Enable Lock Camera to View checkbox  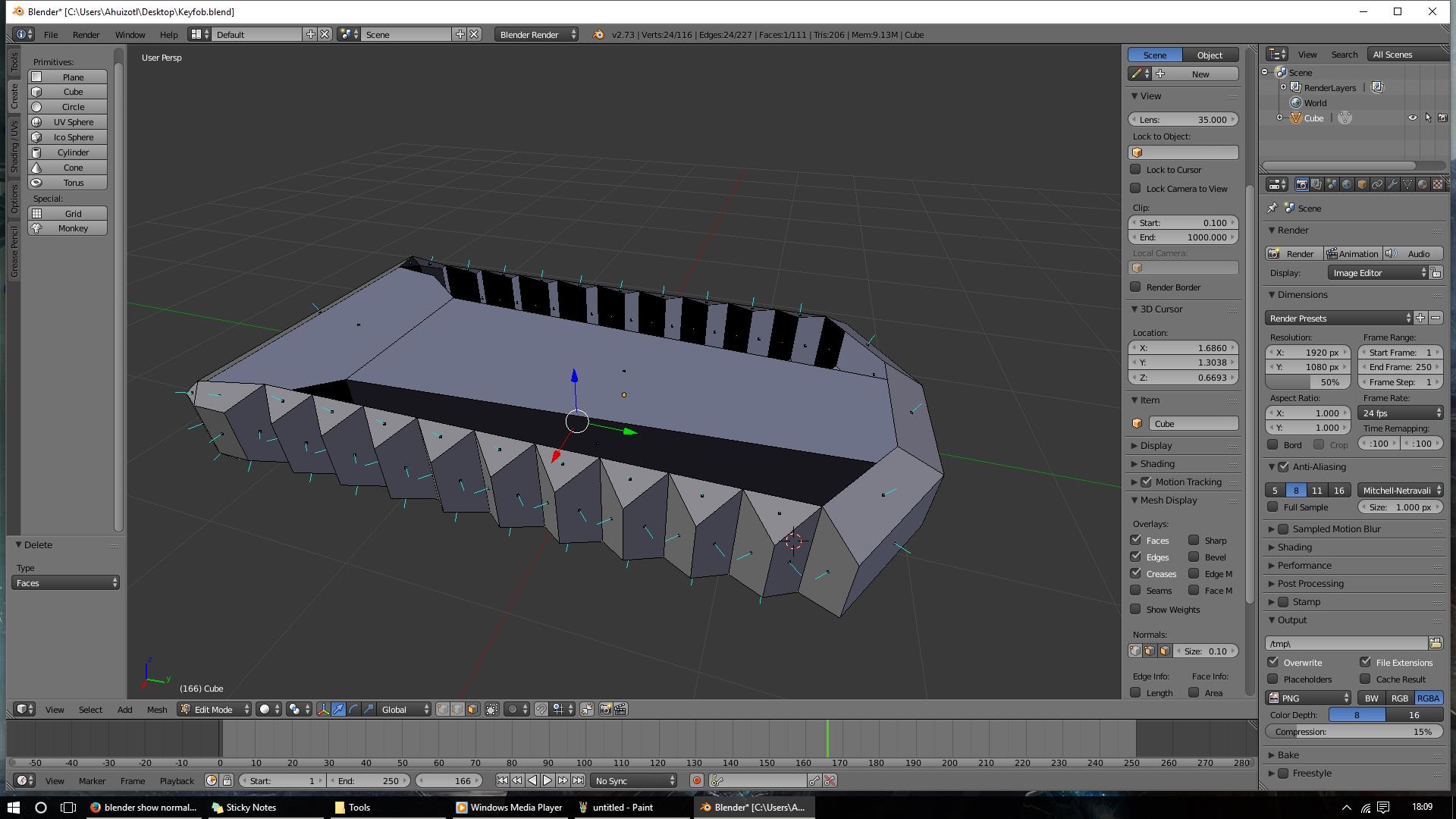[x=1135, y=188]
